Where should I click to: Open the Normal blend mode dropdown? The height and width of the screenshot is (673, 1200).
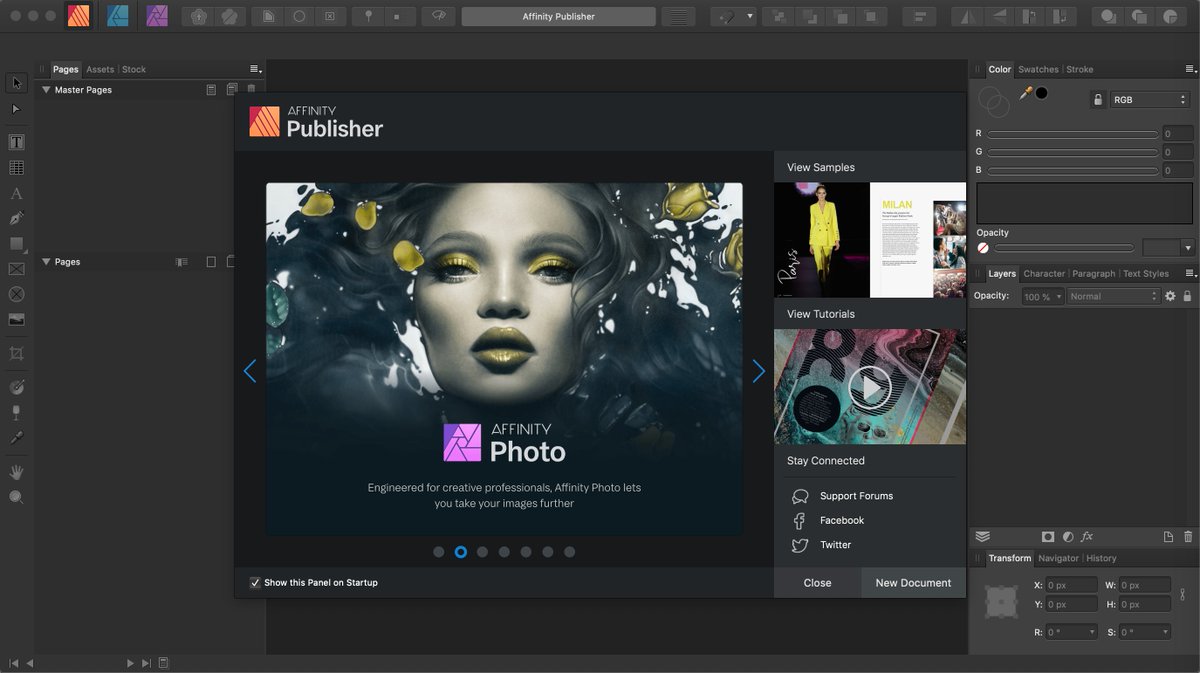[1112, 296]
